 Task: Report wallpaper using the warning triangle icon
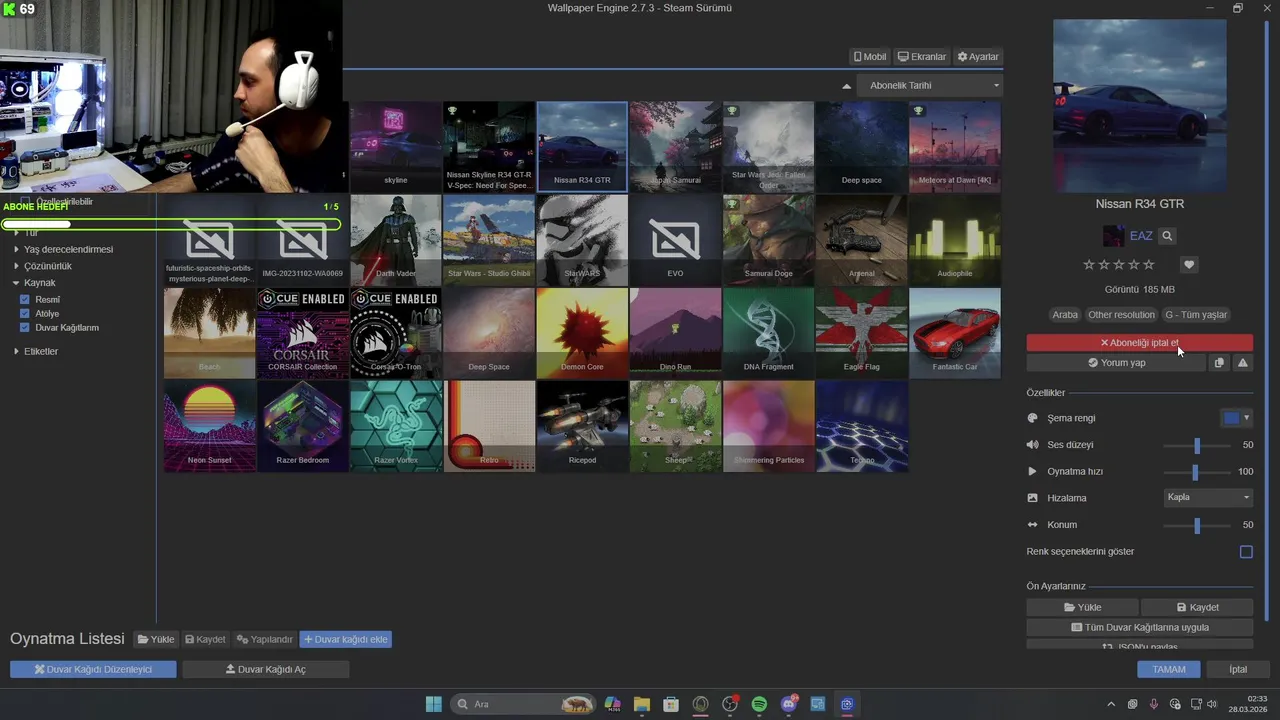[x=1243, y=363]
